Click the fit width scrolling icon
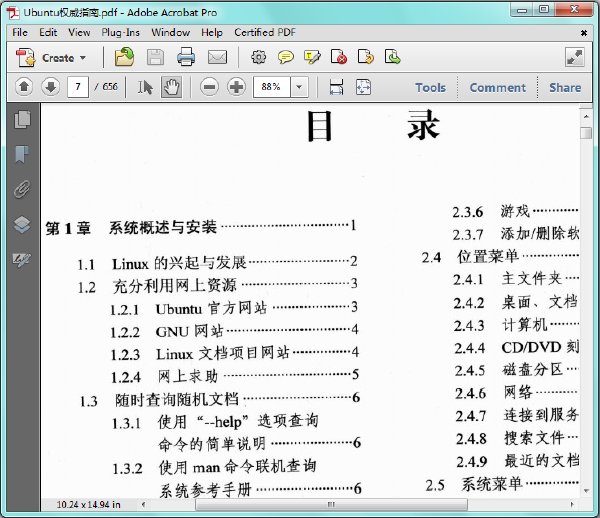The width and height of the screenshot is (600, 518). click(x=336, y=87)
